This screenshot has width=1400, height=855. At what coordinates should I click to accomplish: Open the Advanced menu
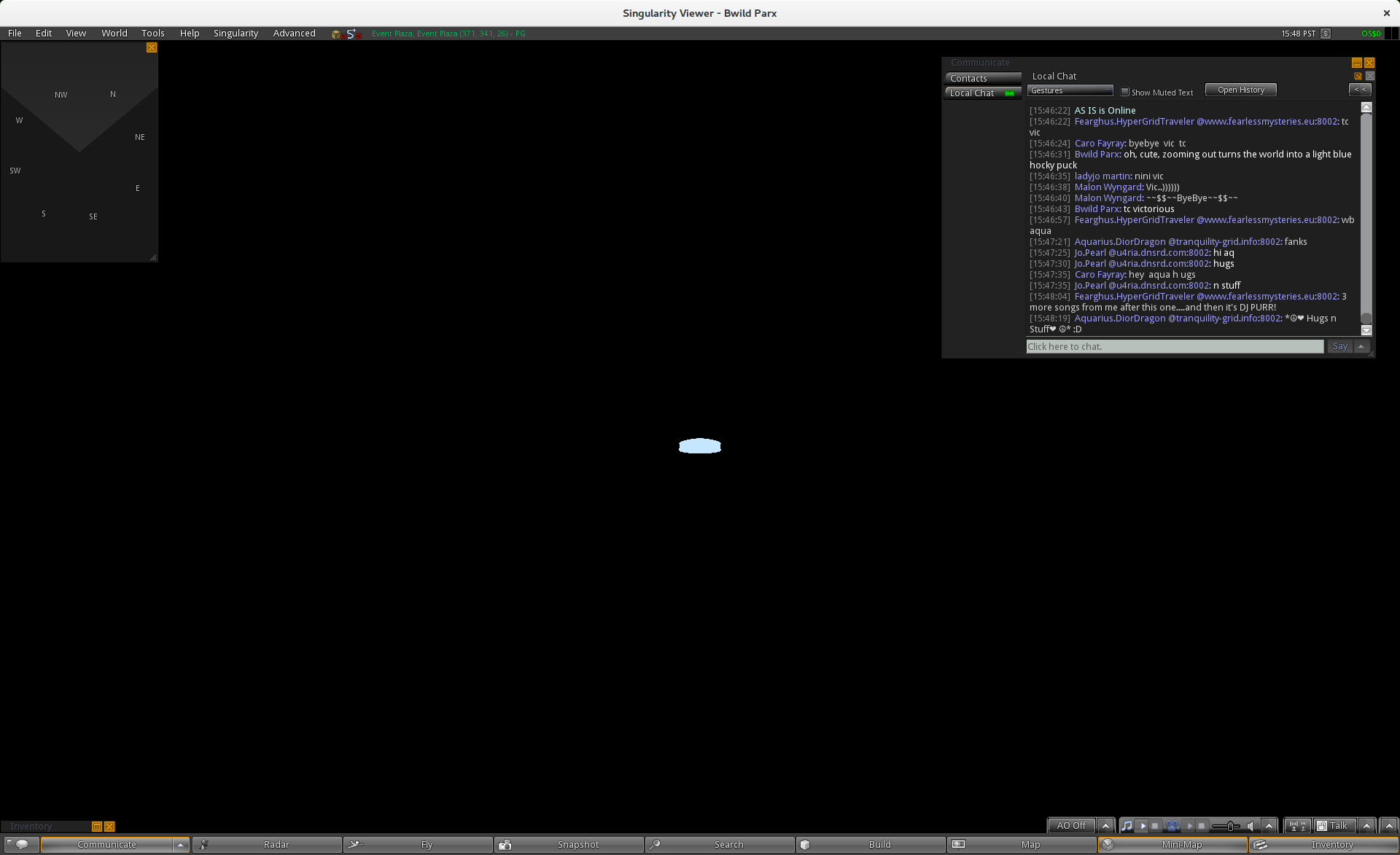[x=294, y=34]
